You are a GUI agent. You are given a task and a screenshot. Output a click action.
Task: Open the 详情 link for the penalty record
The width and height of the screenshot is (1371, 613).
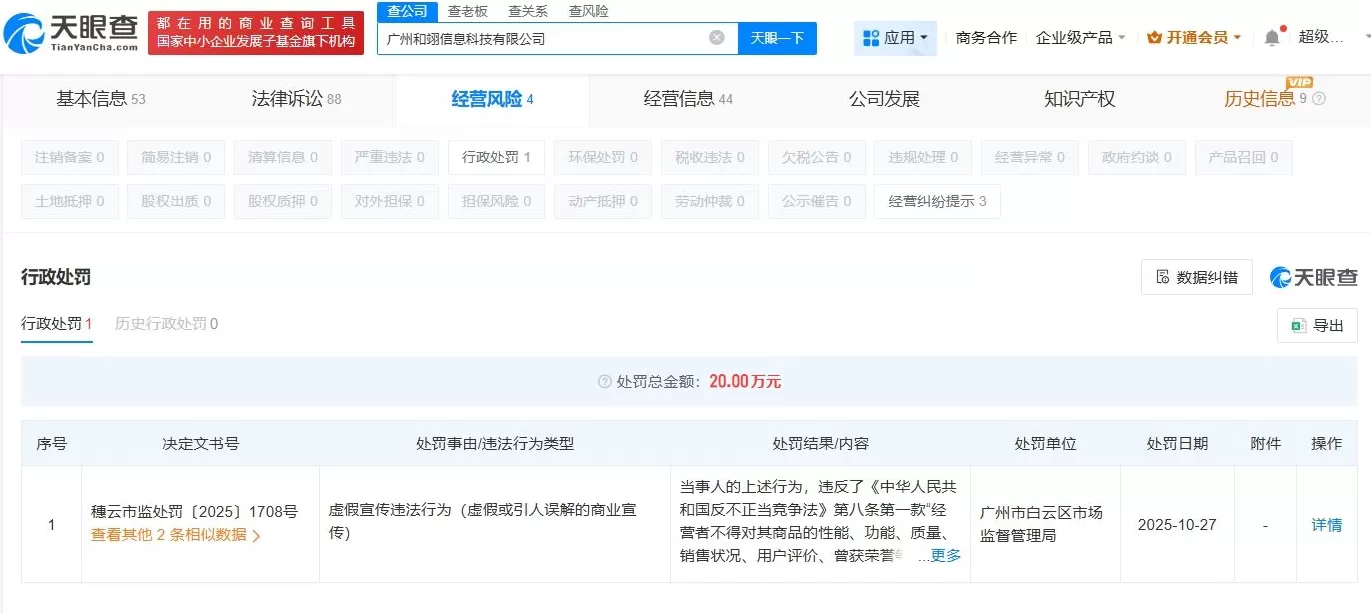(1326, 524)
